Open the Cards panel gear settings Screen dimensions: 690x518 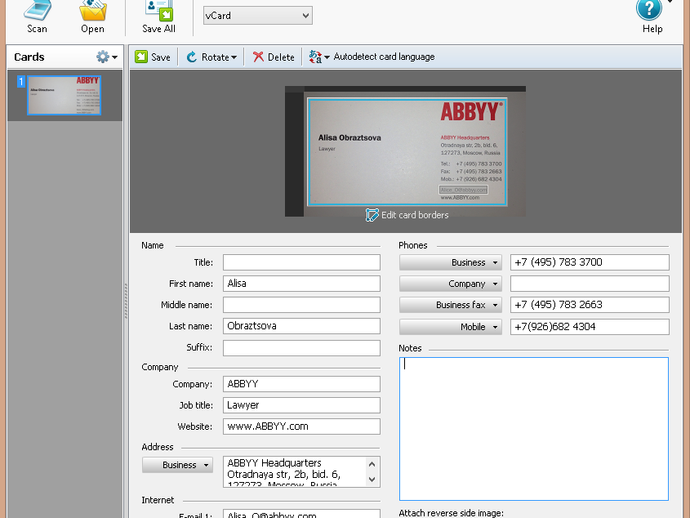103,57
